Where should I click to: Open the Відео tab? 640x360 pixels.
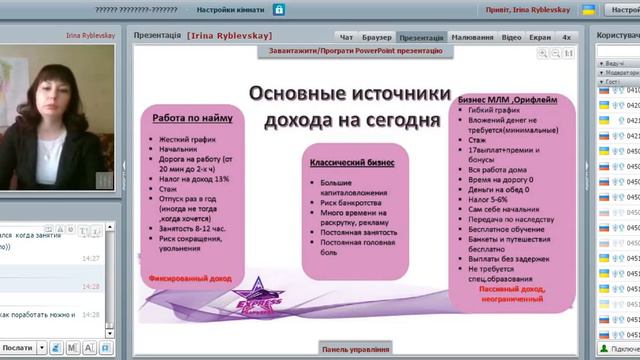pyautogui.click(x=511, y=37)
